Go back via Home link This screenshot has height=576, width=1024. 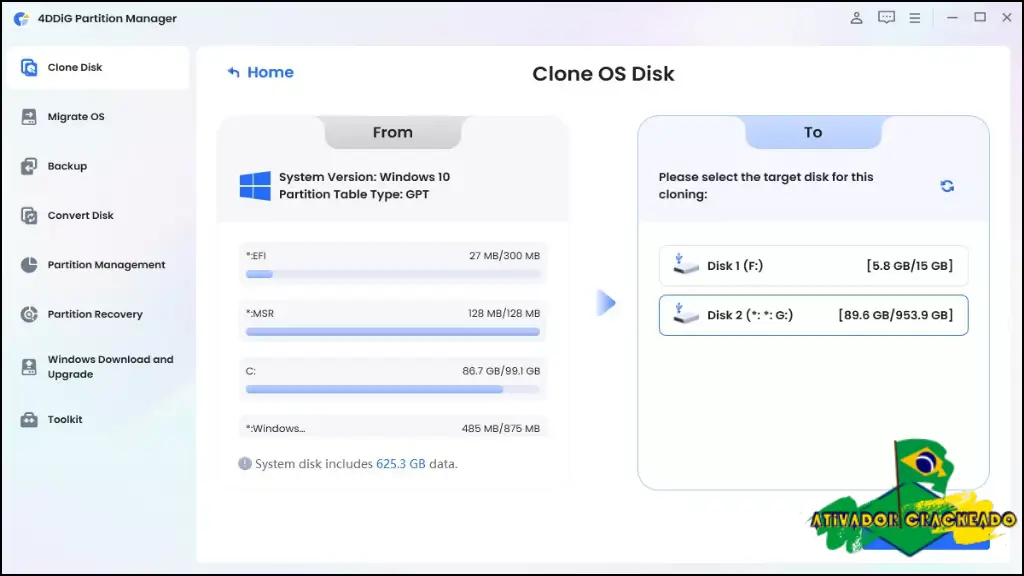261,72
